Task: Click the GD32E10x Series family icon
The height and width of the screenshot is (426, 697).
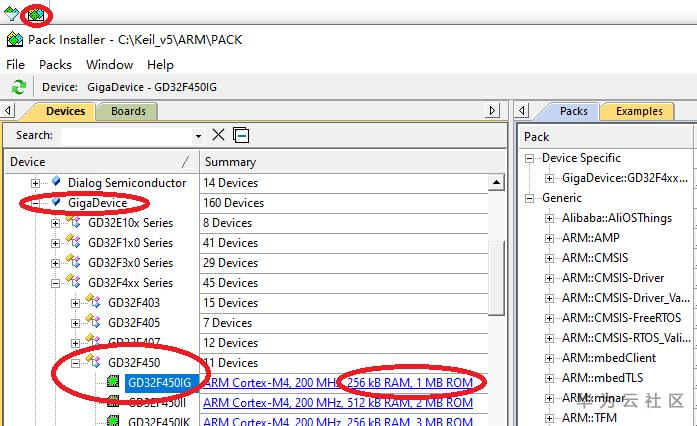Action: pos(73,221)
